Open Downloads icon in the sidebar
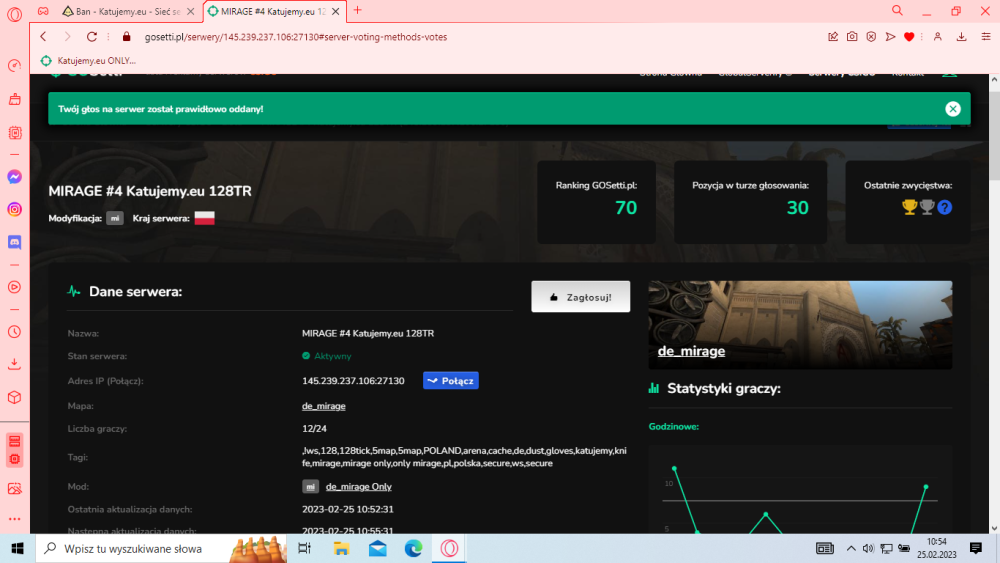The width and height of the screenshot is (1000, 563). click(x=14, y=364)
